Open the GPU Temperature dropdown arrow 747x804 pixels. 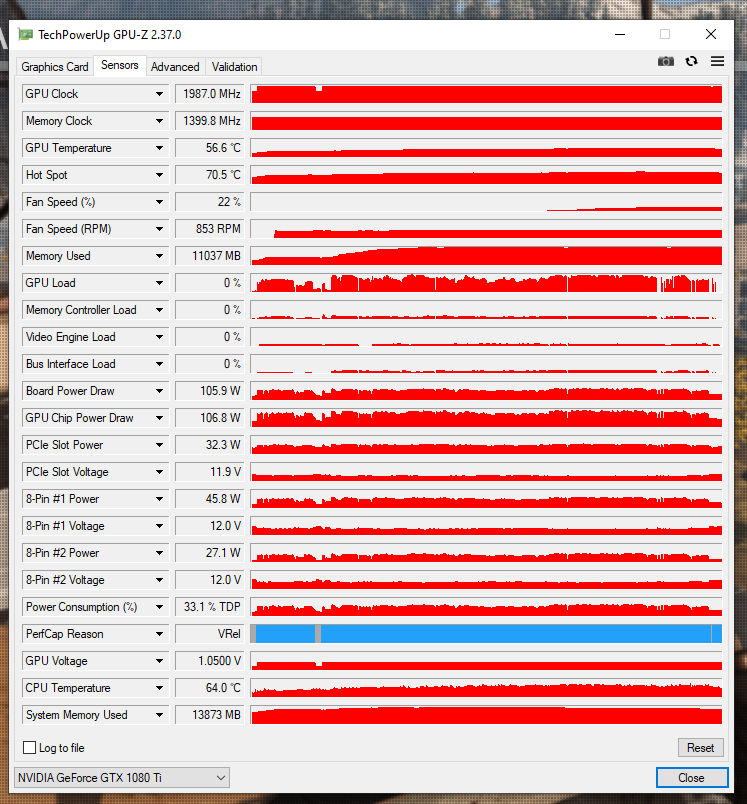[159, 148]
